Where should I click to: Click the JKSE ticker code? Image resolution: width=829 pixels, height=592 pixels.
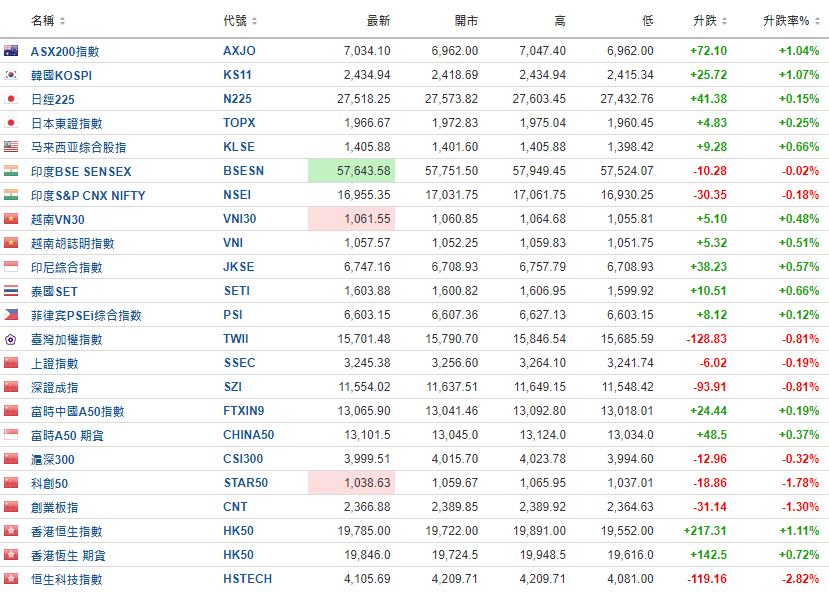point(238,266)
